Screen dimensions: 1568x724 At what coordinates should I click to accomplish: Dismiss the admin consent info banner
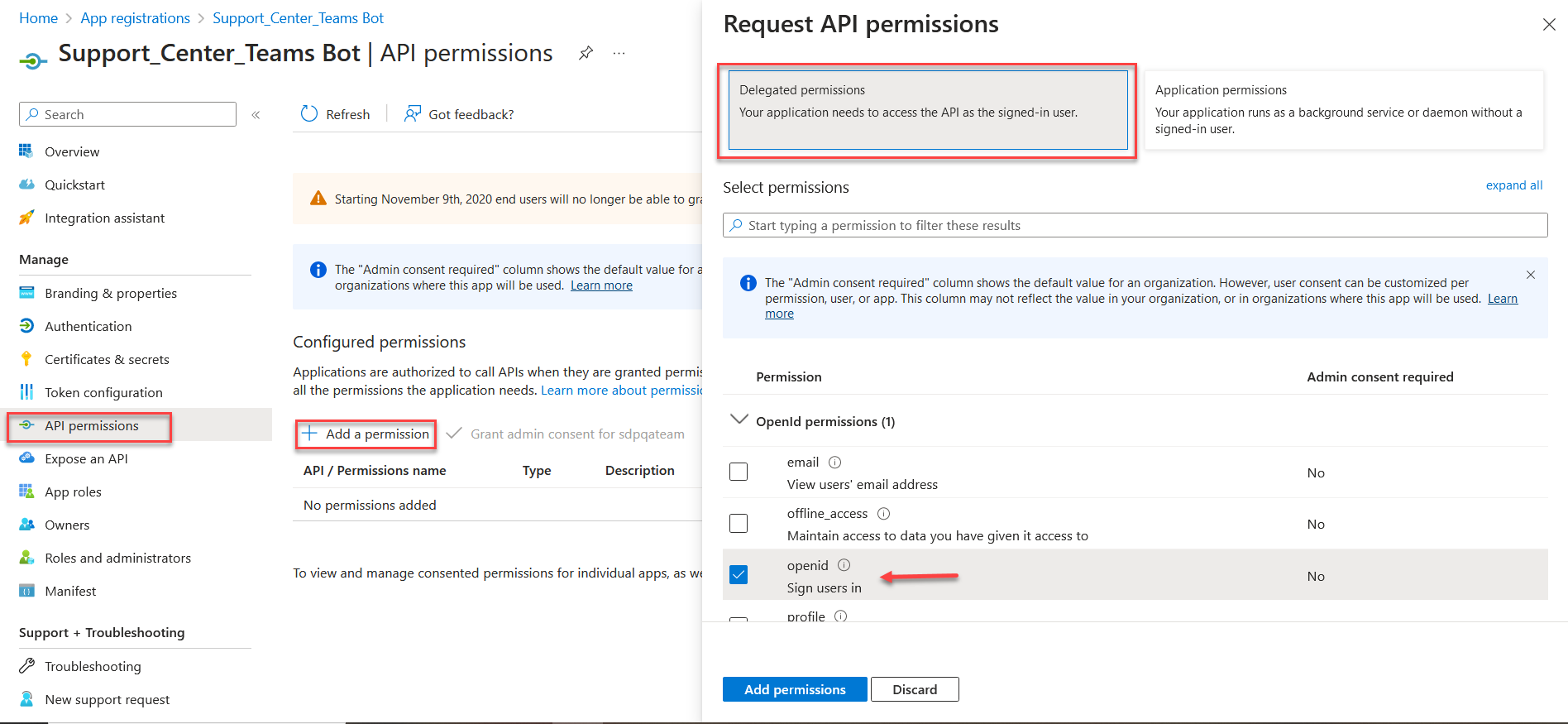pyautogui.click(x=1531, y=275)
